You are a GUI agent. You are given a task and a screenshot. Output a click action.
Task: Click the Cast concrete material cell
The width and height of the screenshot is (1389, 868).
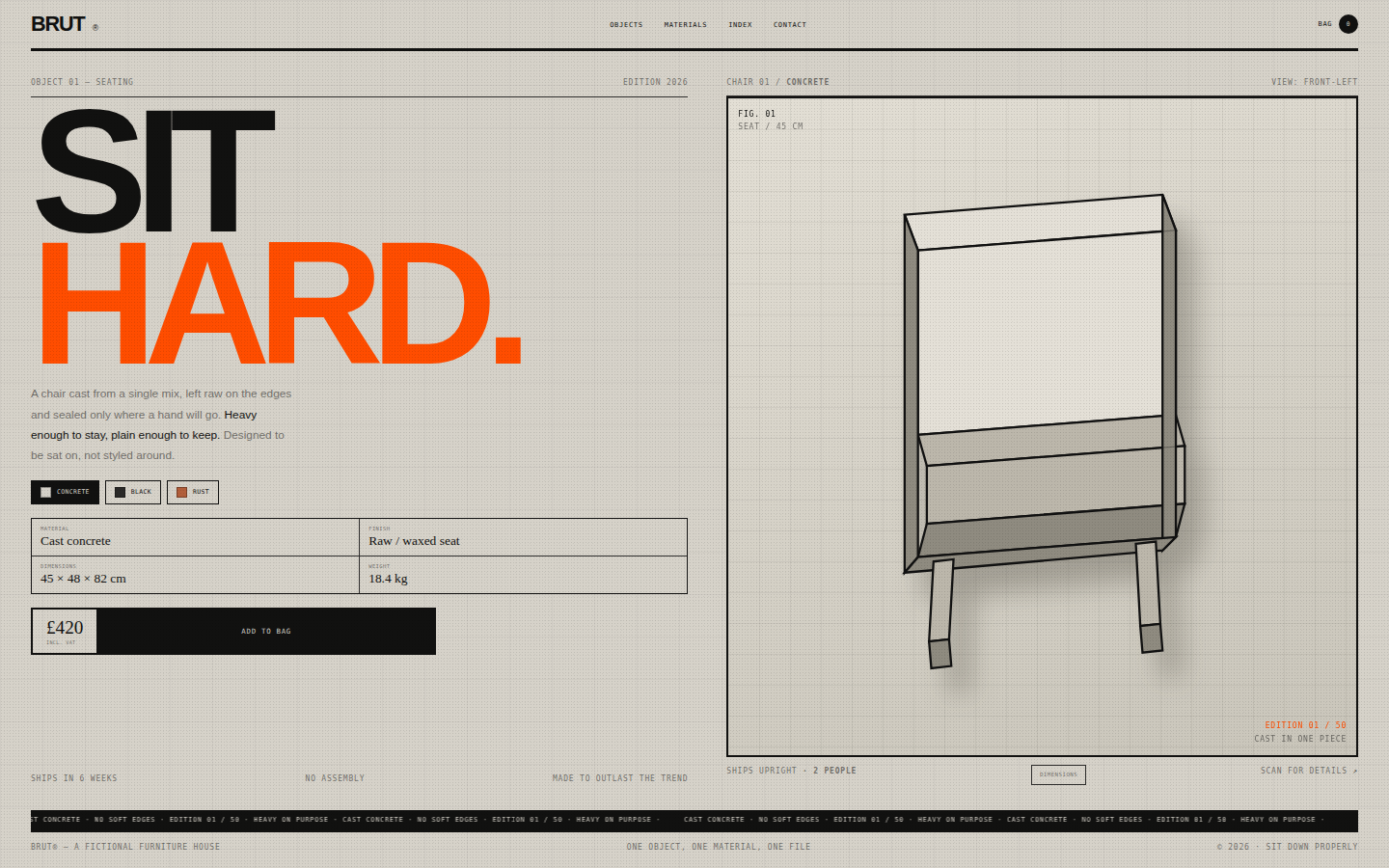(195, 537)
